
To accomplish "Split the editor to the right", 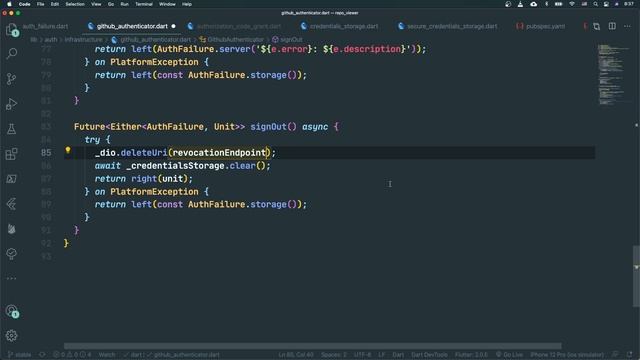I will coord(612,26).
